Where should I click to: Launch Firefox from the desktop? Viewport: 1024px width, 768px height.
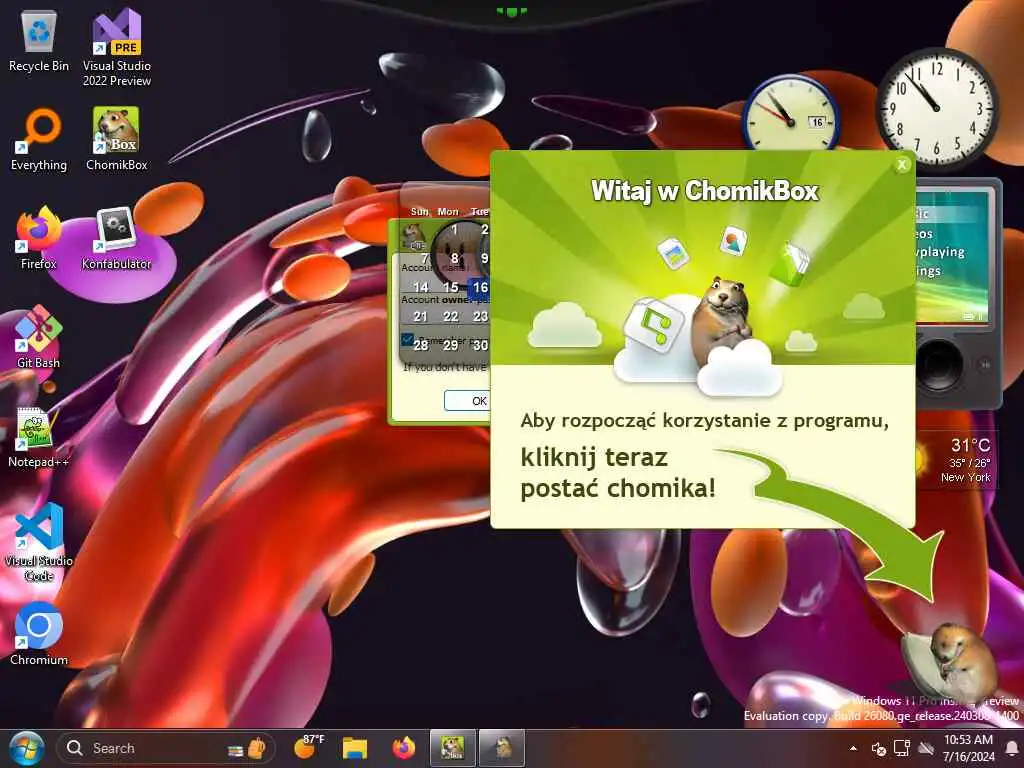pos(39,238)
